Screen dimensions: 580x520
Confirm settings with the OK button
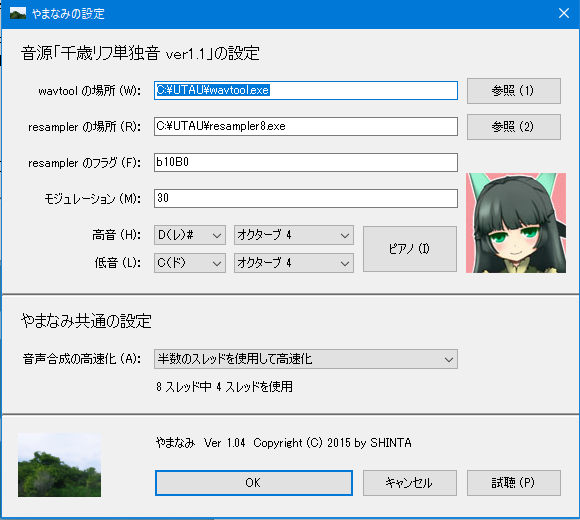[x=254, y=483]
